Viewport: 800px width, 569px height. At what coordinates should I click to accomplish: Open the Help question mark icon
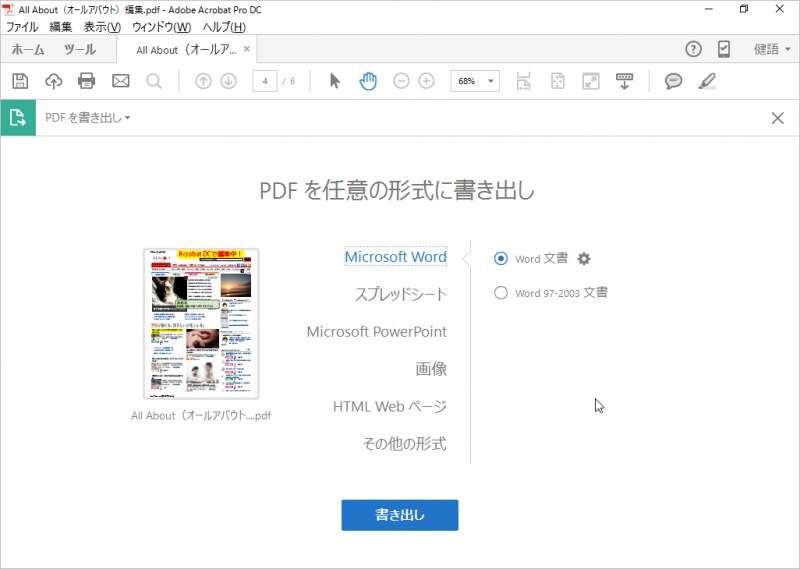(x=693, y=50)
